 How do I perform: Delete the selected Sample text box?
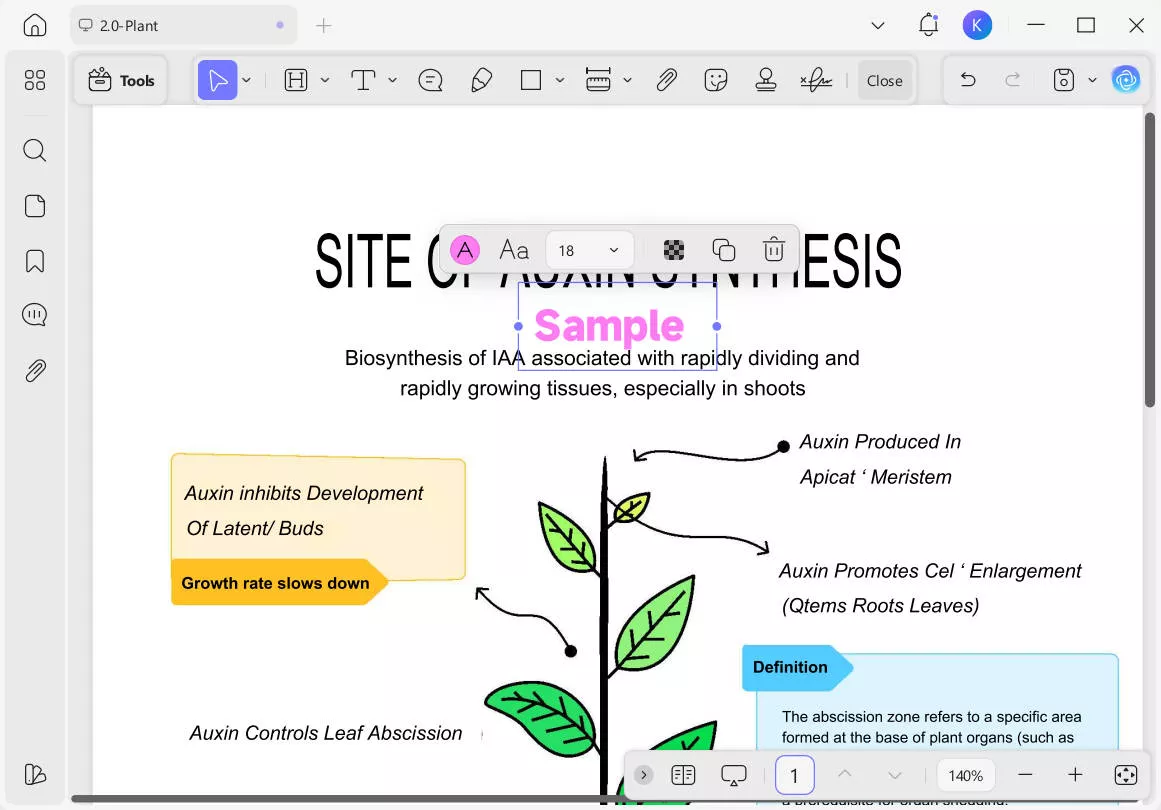click(774, 250)
